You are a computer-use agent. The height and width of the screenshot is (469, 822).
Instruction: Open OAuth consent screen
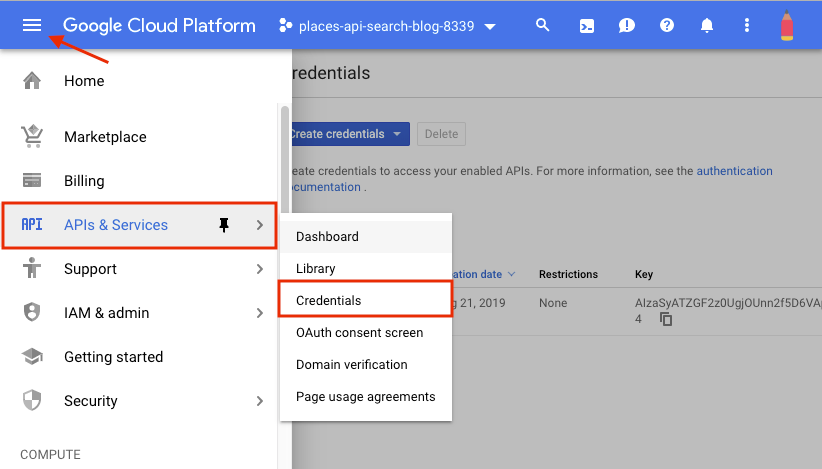[x=366, y=332]
